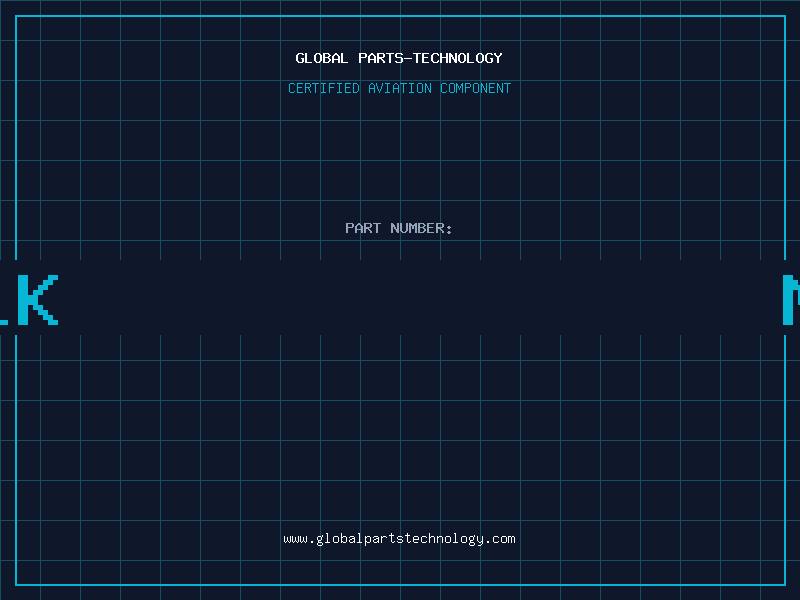Screen dimensions: 800x600
Task: Click the top cyan border line of the frame
Action: tap(400, 16)
